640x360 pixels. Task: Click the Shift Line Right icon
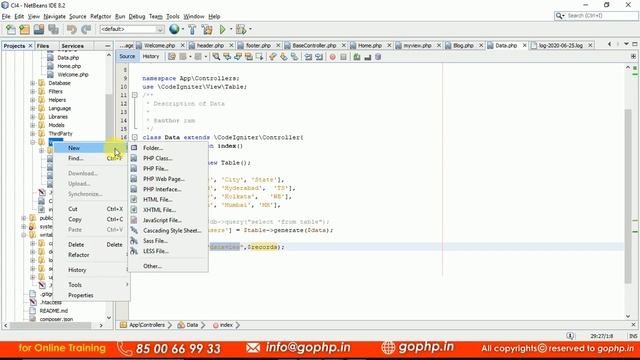pos(319,57)
